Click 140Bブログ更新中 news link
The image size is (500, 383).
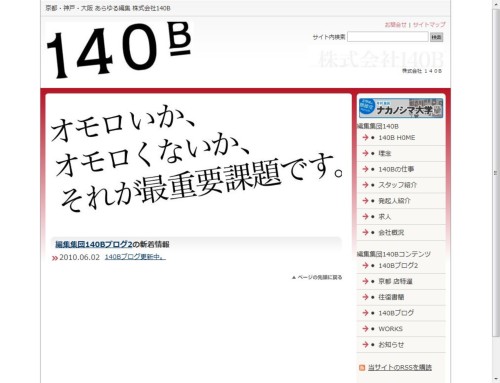pos(135,257)
